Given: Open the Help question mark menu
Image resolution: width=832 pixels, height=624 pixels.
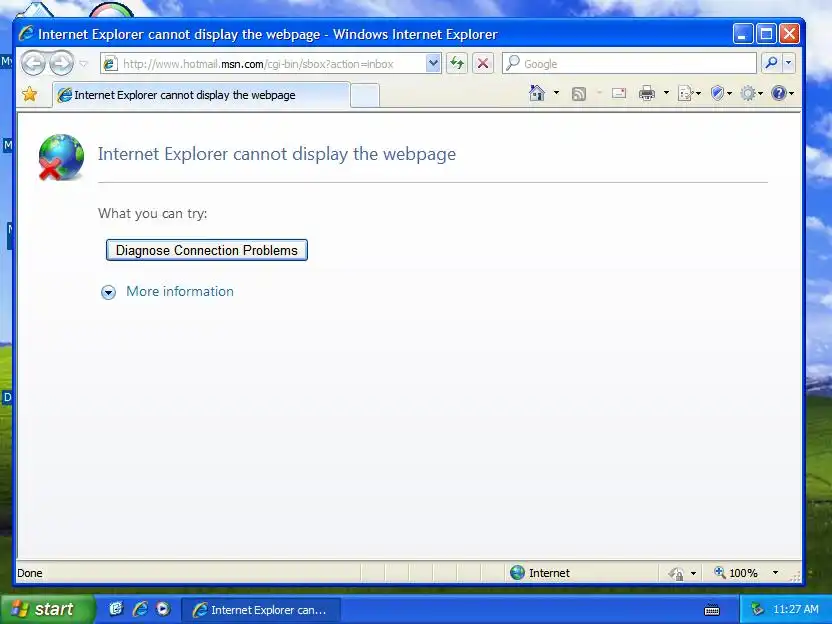Looking at the screenshot, I should [x=783, y=93].
